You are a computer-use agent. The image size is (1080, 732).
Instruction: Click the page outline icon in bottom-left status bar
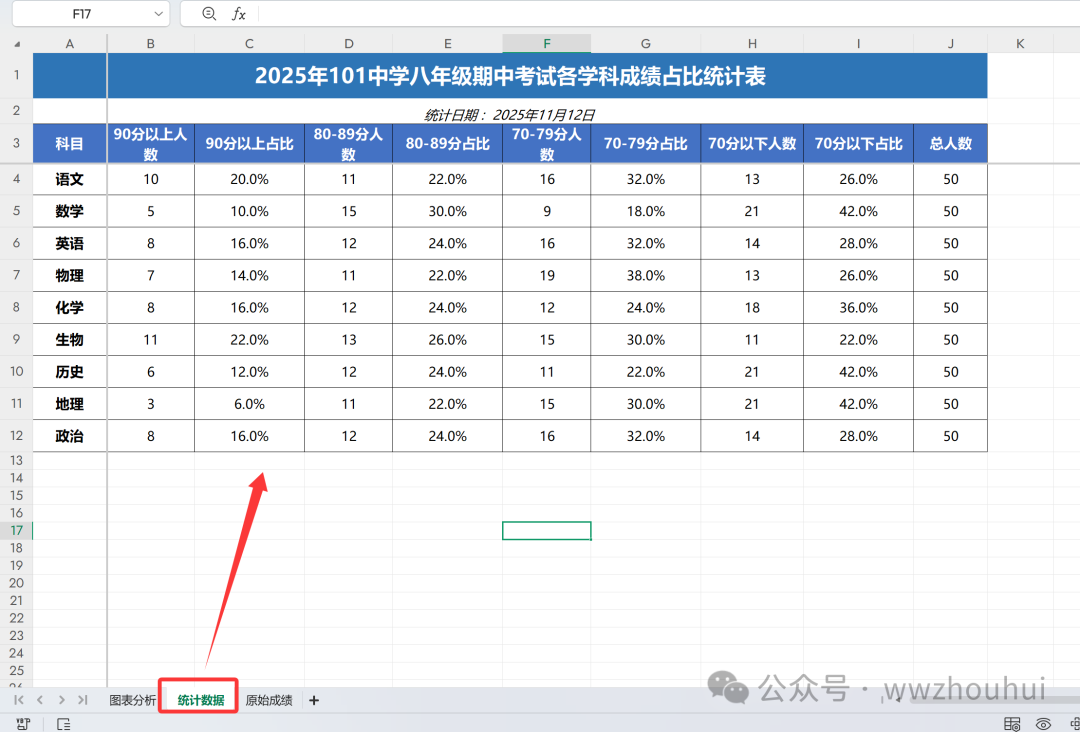point(63,723)
